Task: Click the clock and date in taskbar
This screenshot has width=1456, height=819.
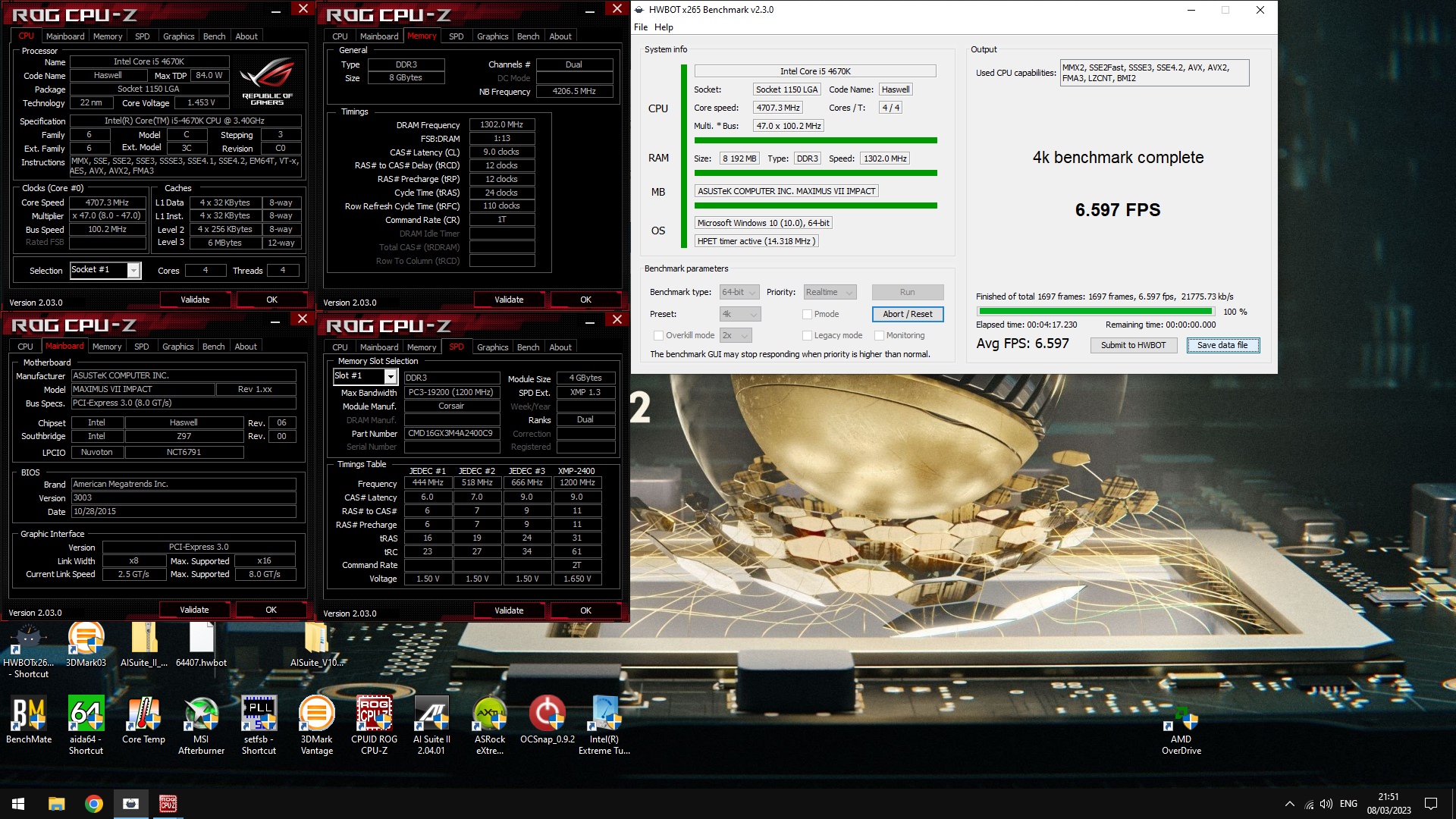Action: pyautogui.click(x=1389, y=804)
